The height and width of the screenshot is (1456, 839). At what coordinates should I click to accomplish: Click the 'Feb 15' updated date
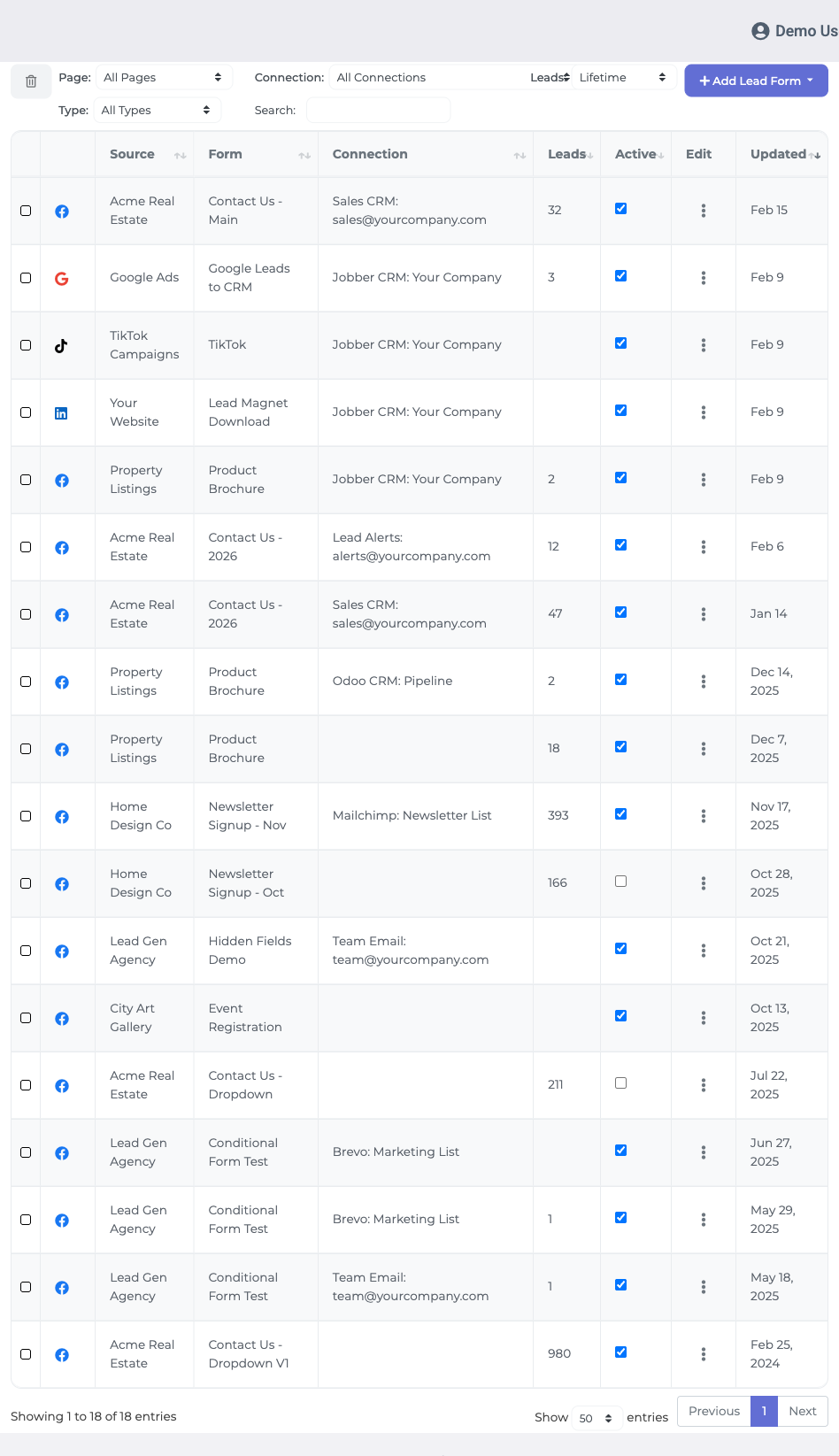pos(769,210)
